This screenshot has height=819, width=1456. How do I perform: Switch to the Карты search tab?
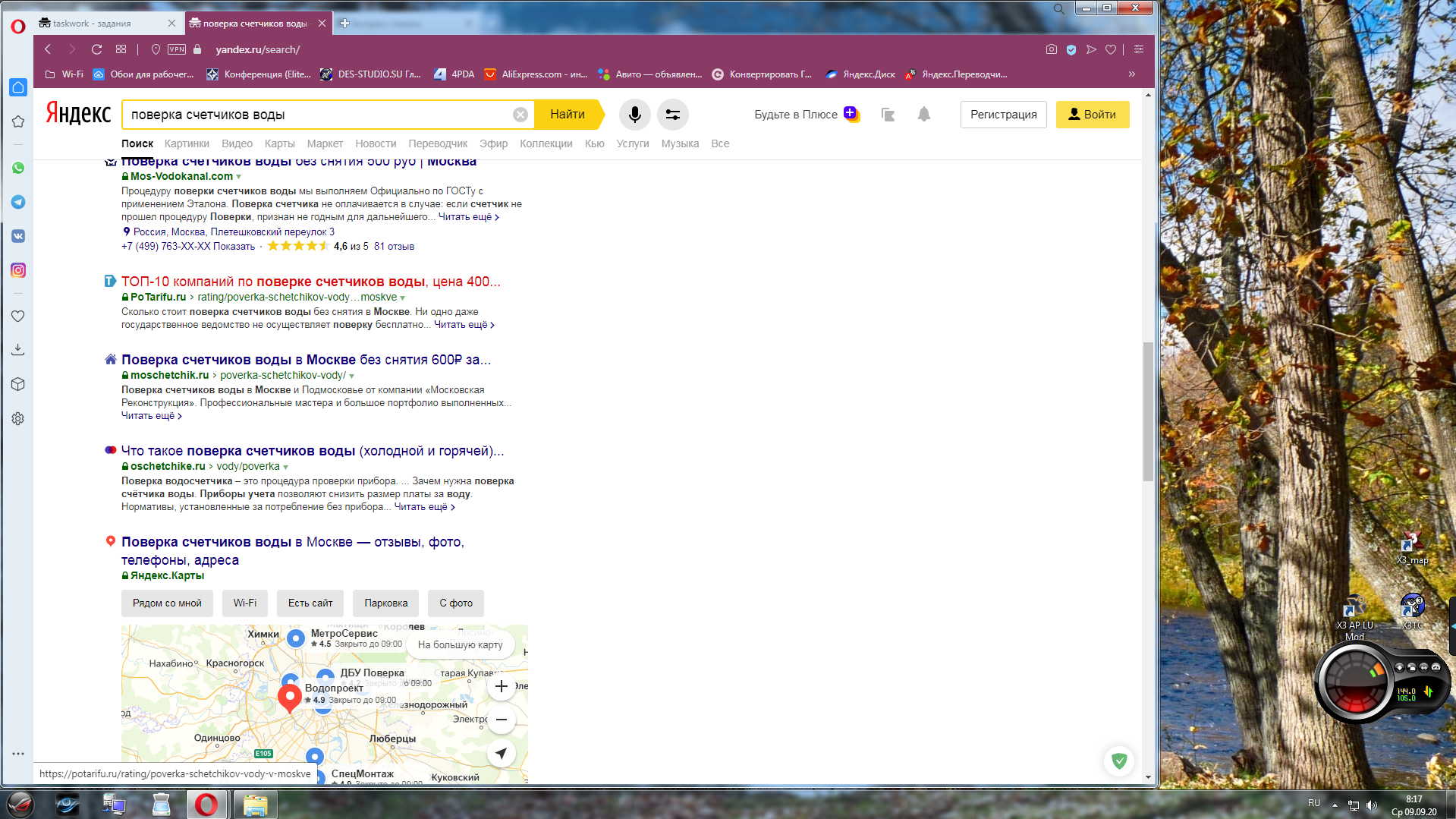(x=279, y=143)
